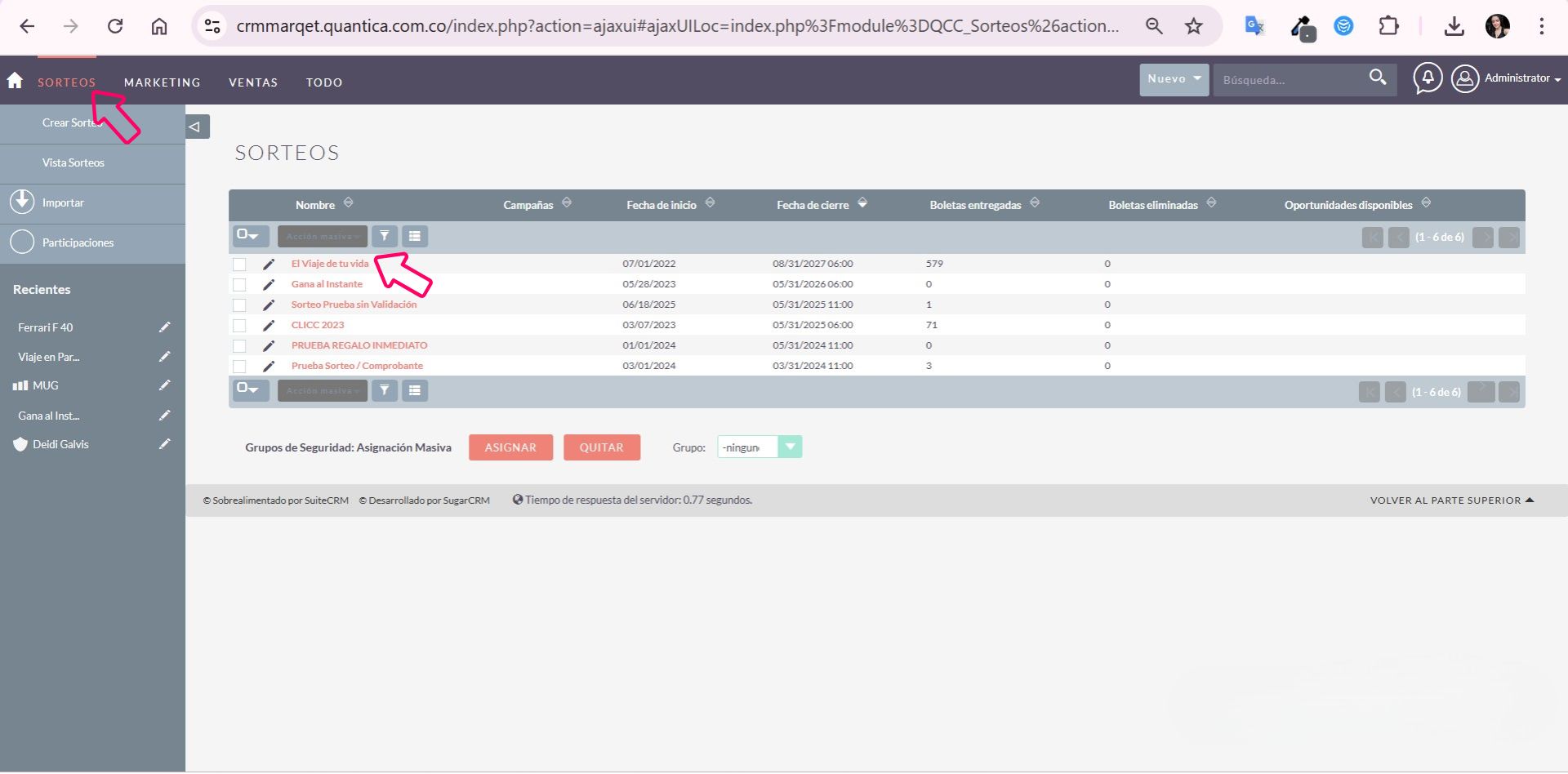Click the search magnifier icon beside Búsqueda
Viewport: 1568px width, 774px height.
coord(1377,78)
